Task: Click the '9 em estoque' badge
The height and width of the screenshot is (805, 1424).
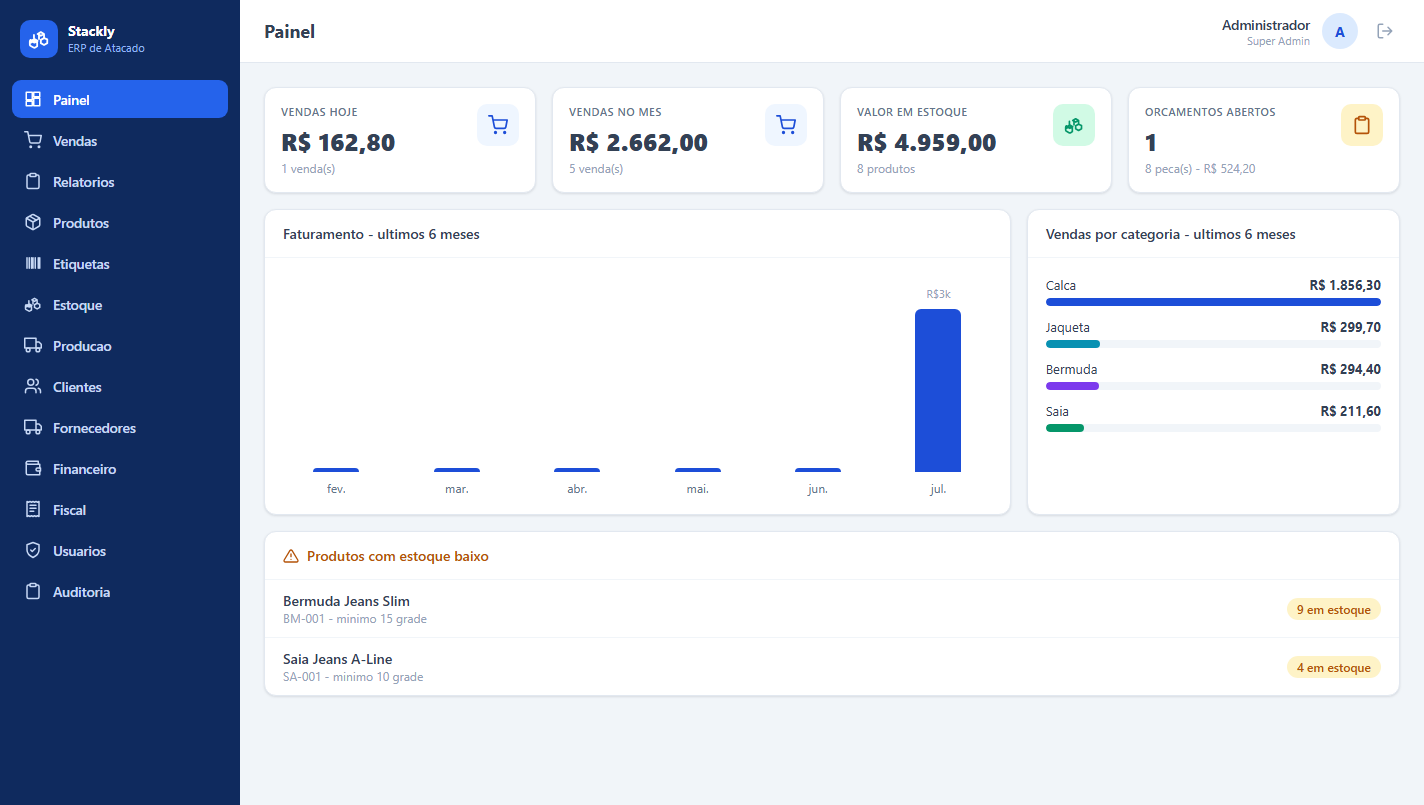Action: tap(1334, 609)
